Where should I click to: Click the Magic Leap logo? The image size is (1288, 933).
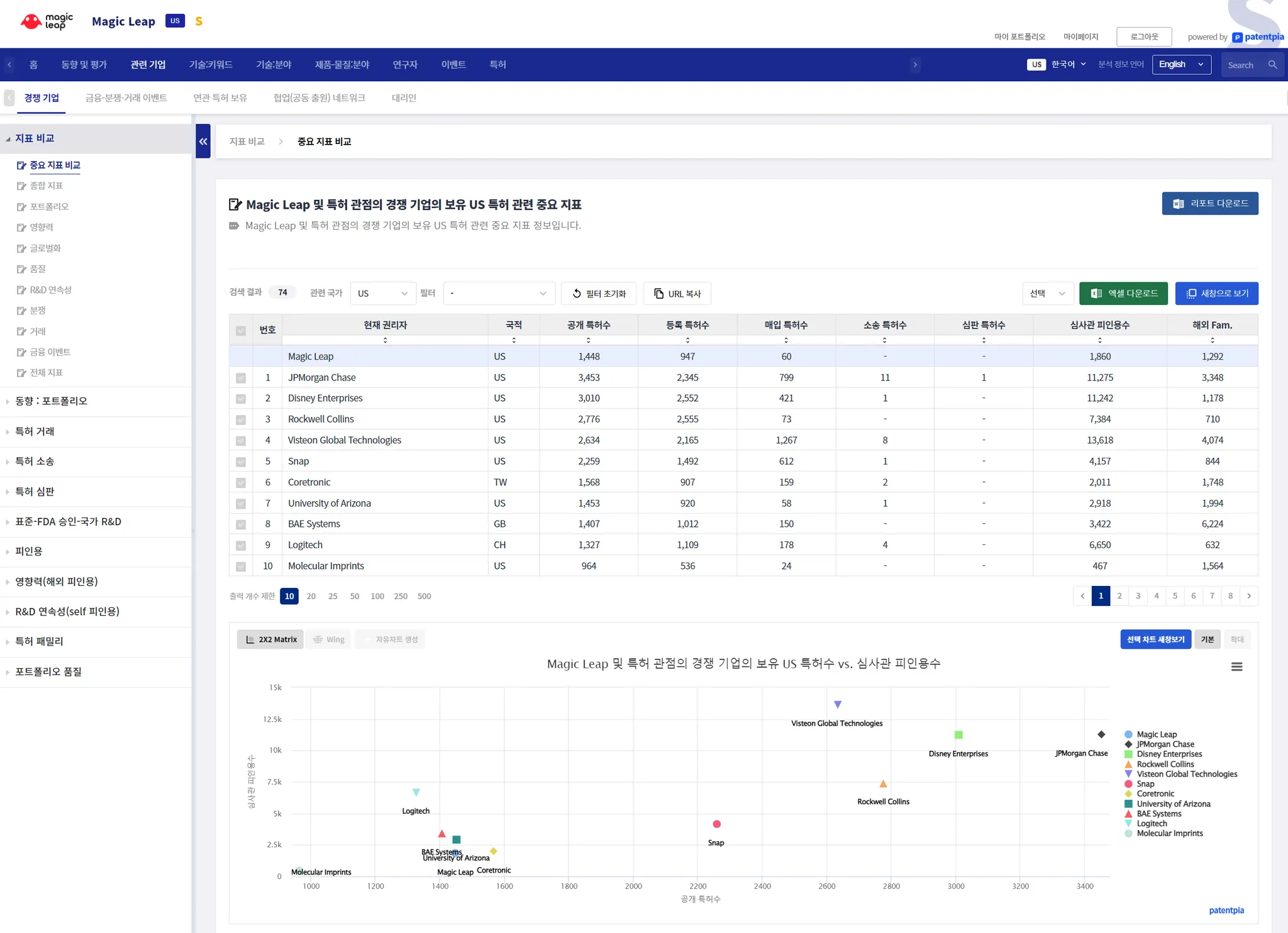47,21
